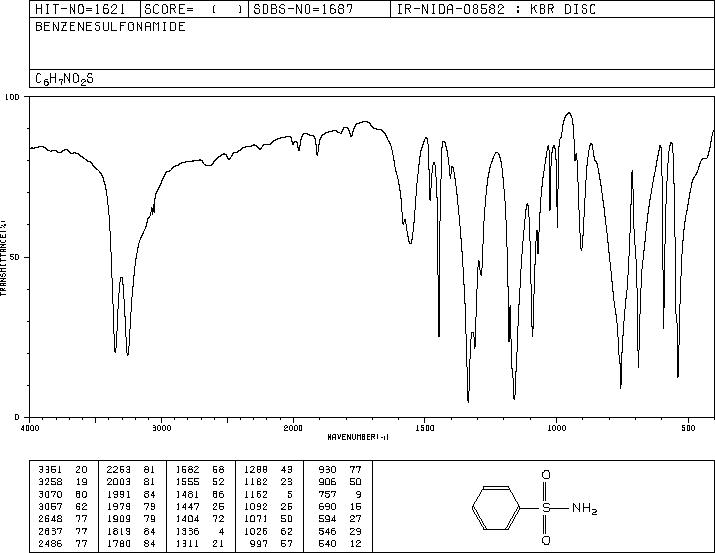Click the 2000 wavenumber axis label

pos(293,428)
